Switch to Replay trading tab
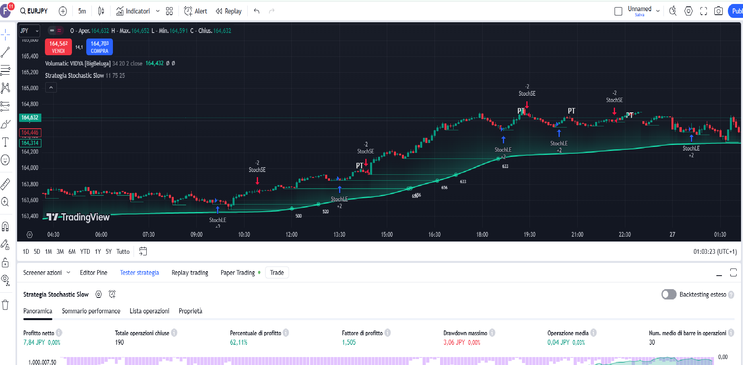This screenshot has height=365, width=743. [x=190, y=273]
